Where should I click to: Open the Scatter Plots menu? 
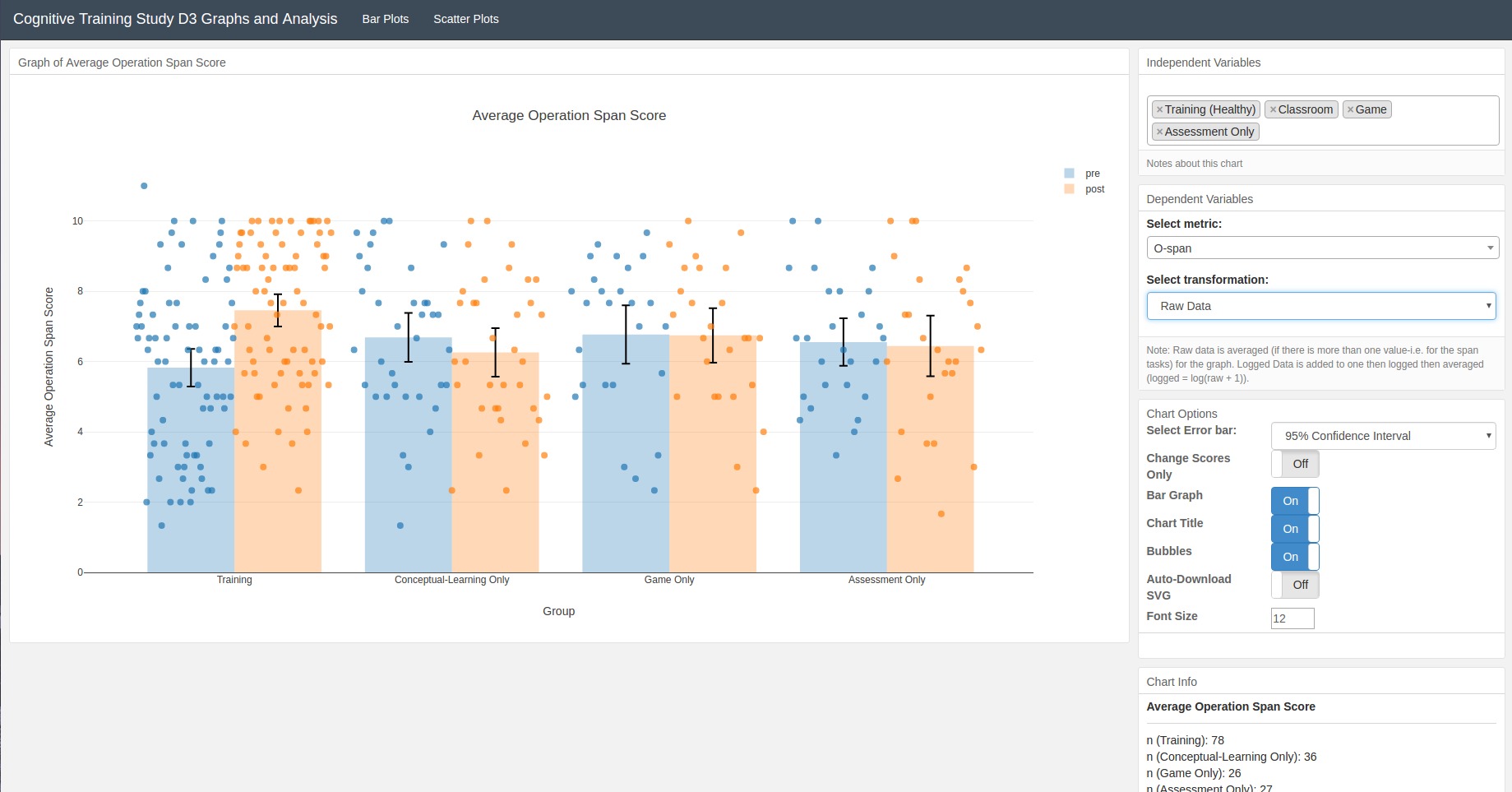pos(465,19)
